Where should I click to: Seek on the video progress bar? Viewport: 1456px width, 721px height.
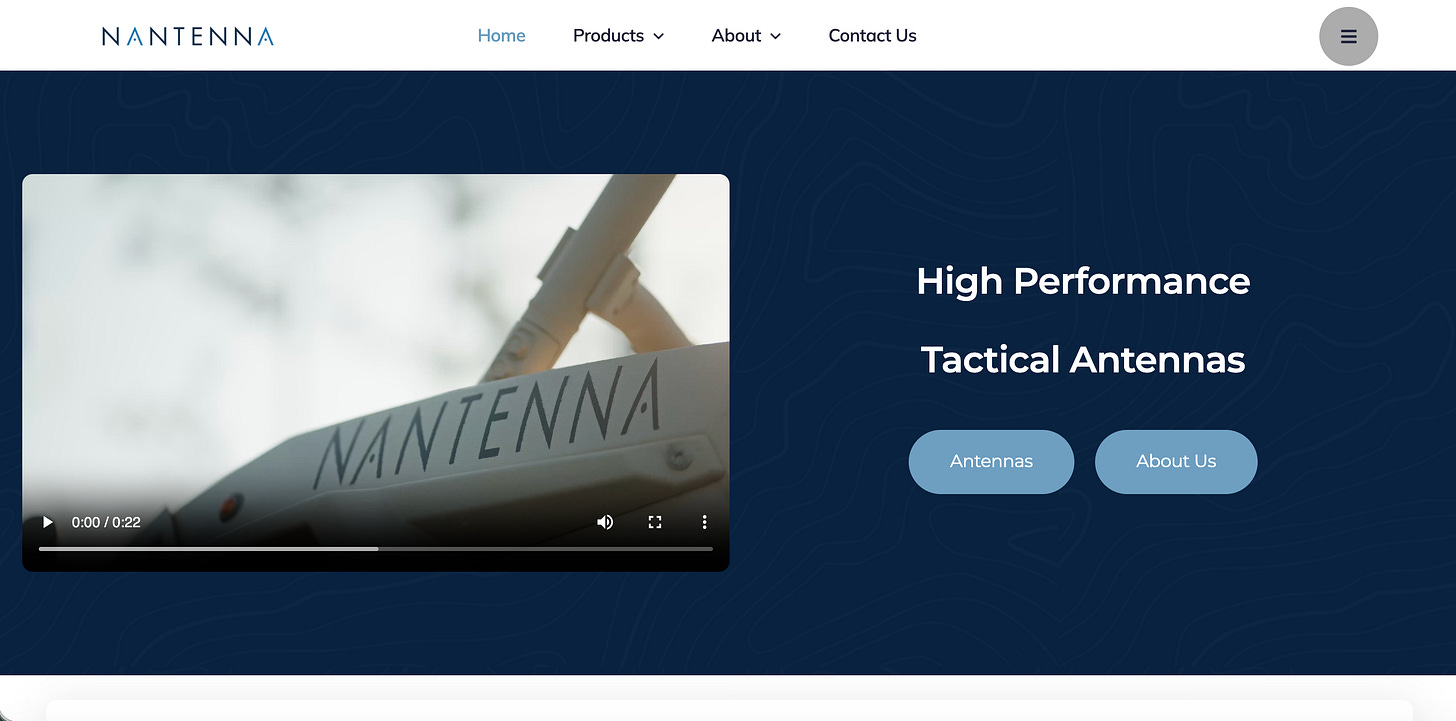[x=376, y=549]
